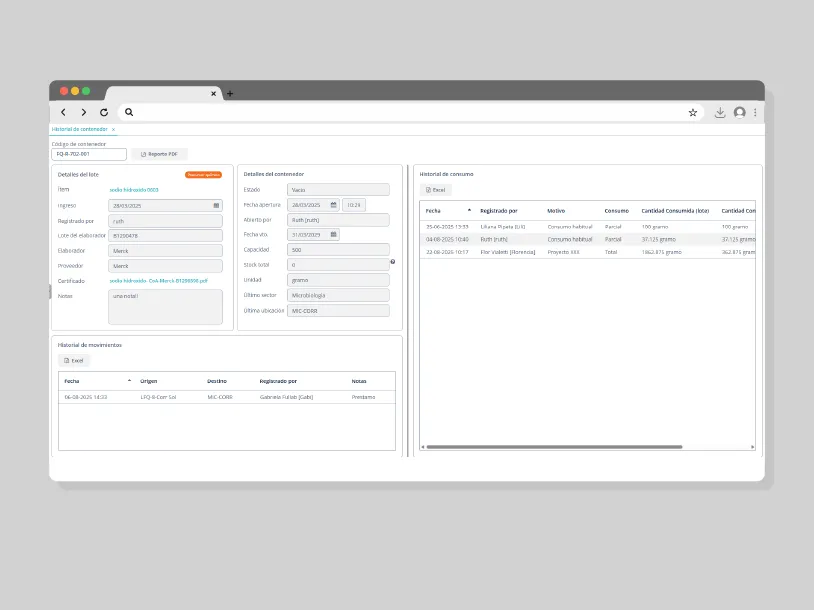This screenshot has width=814, height=610.
Task: Reload the page with the browser refresh icon
Action: click(x=104, y=112)
